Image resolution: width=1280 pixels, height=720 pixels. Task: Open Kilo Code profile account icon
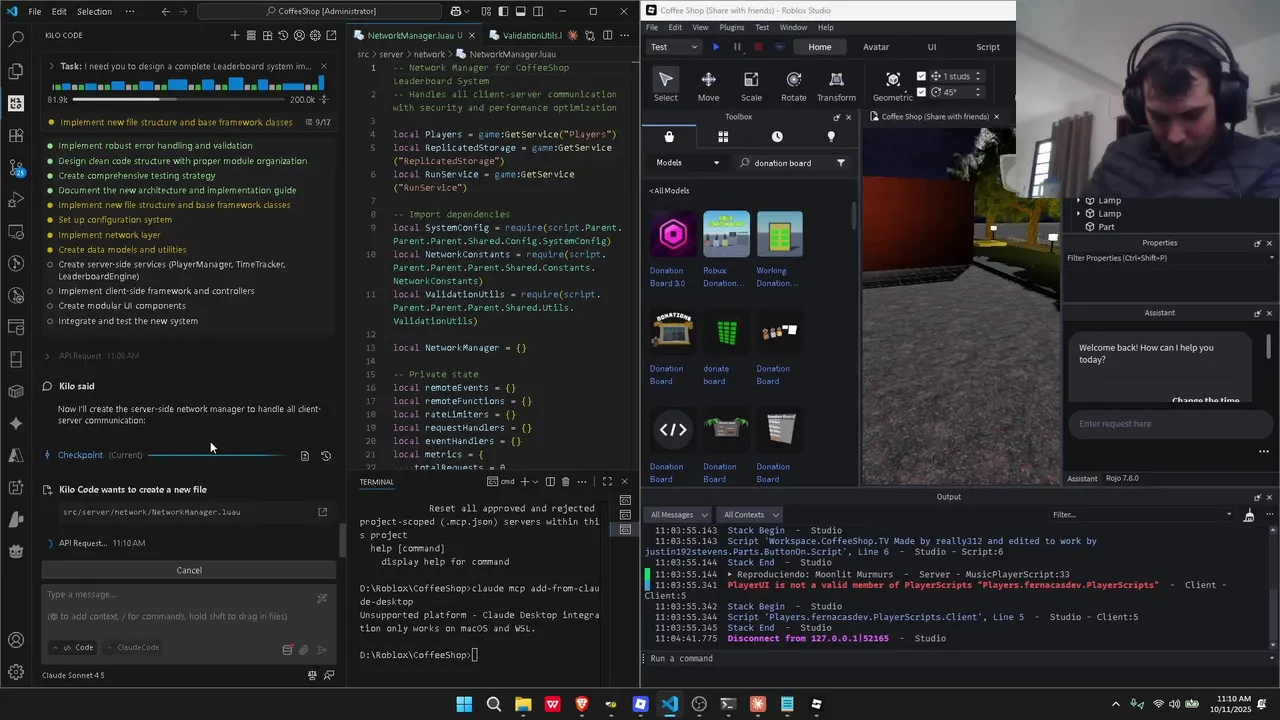tap(299, 35)
